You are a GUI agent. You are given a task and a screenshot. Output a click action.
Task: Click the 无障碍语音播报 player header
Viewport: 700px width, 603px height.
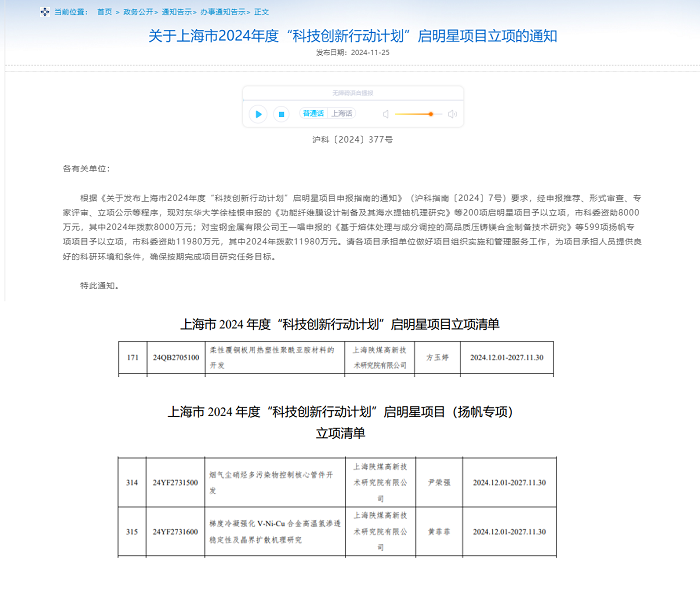pyautogui.click(x=352, y=93)
